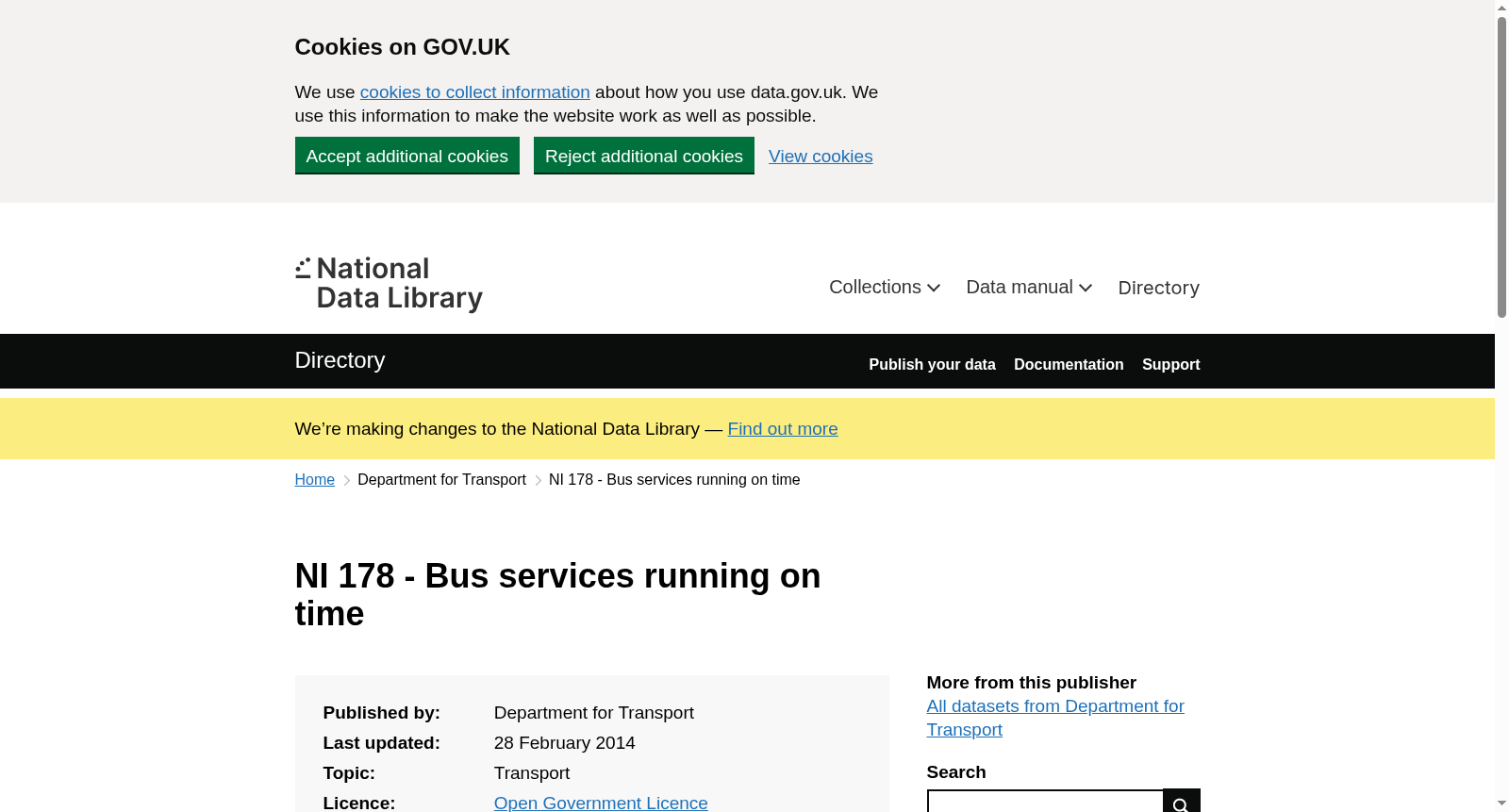This screenshot has width=1509, height=812.
Task: Click the date 28 February 2014
Action: coord(564,743)
